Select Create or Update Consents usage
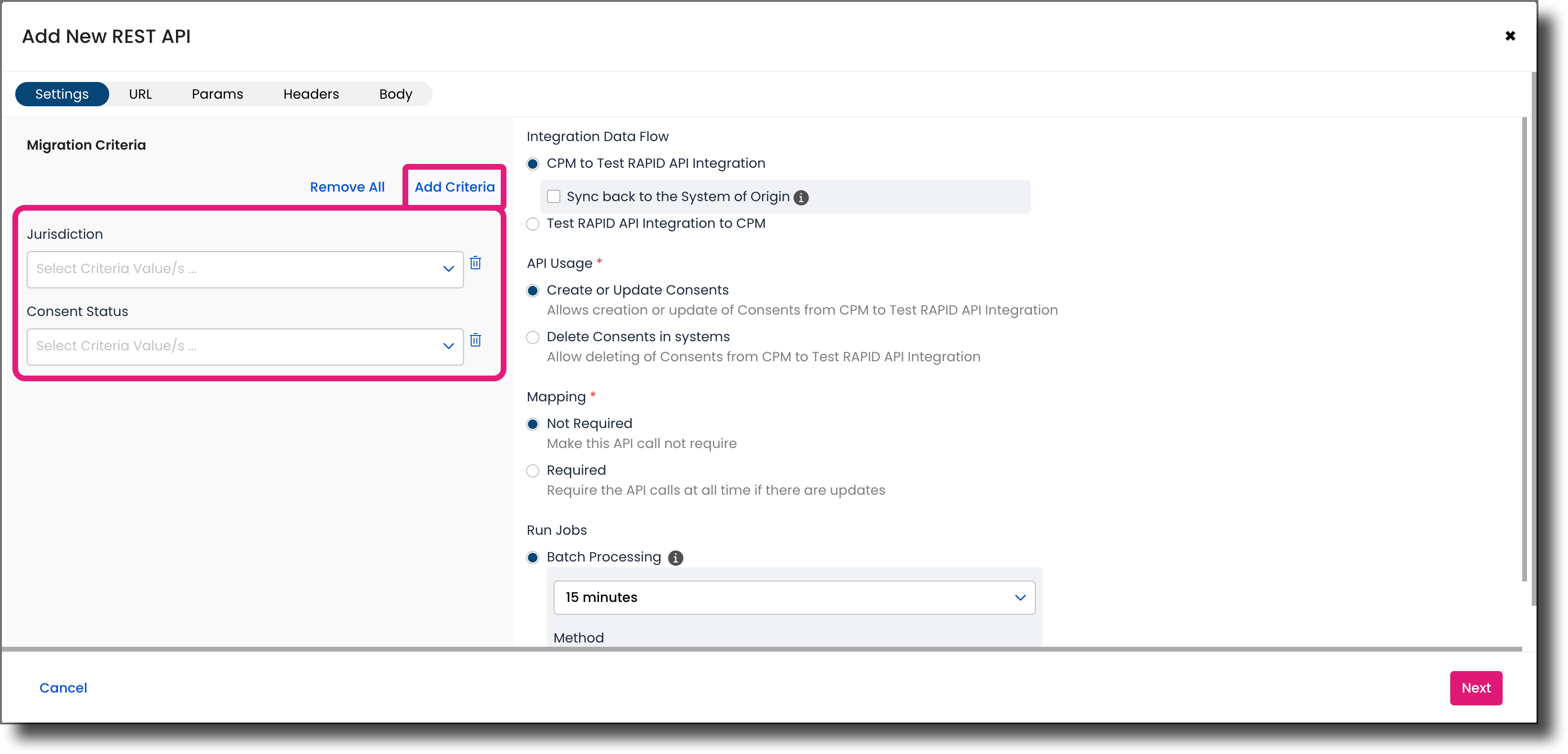This screenshot has width=1568, height=754. point(533,290)
